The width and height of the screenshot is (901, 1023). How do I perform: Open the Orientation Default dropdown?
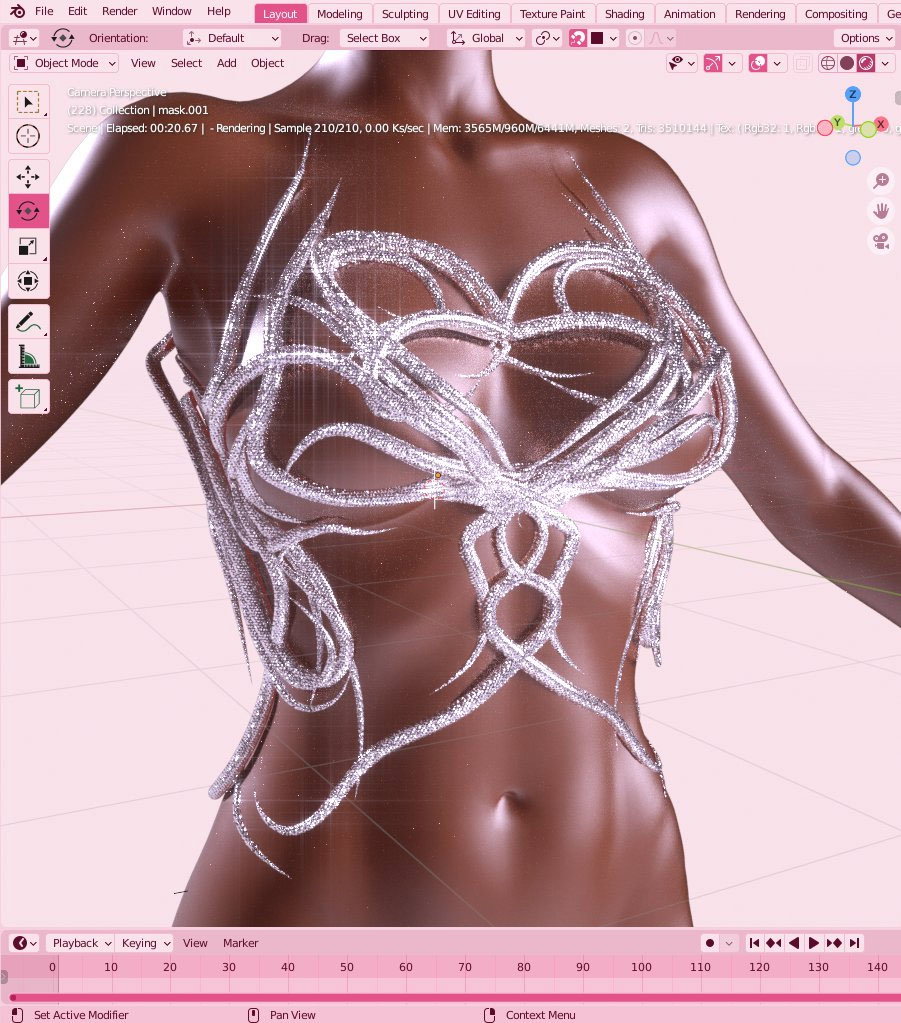point(233,38)
